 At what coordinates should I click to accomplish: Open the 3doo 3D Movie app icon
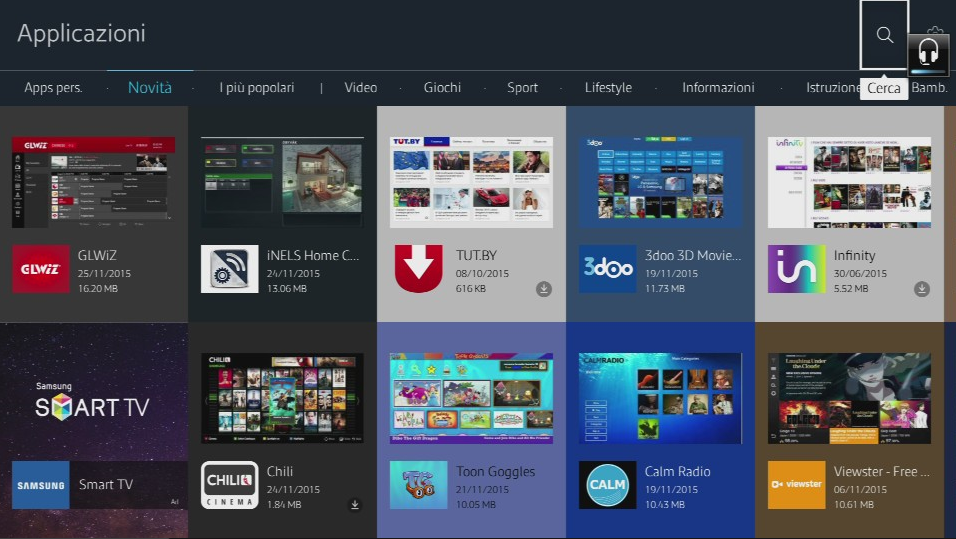click(x=607, y=269)
